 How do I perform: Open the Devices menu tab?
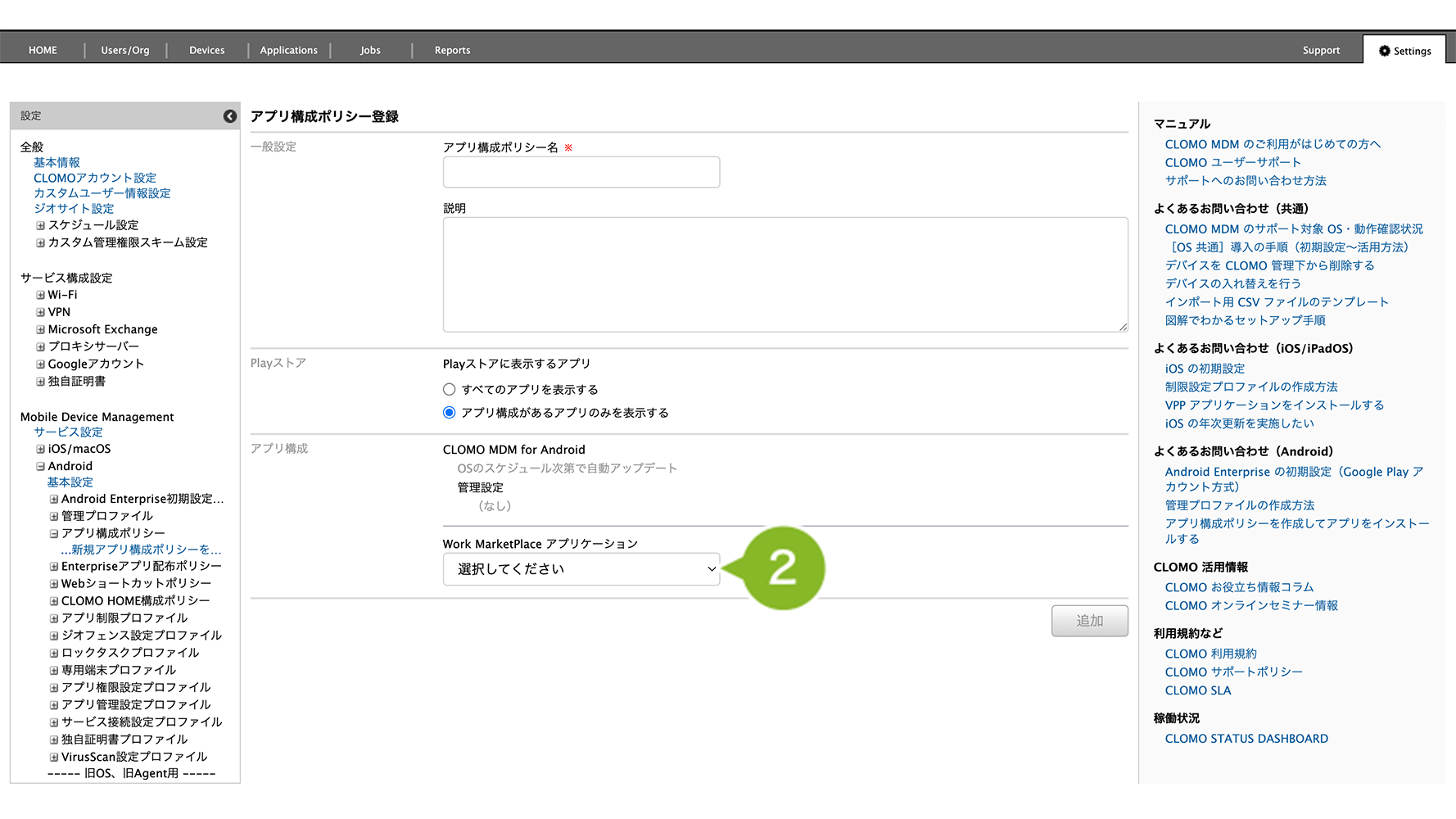206,51
